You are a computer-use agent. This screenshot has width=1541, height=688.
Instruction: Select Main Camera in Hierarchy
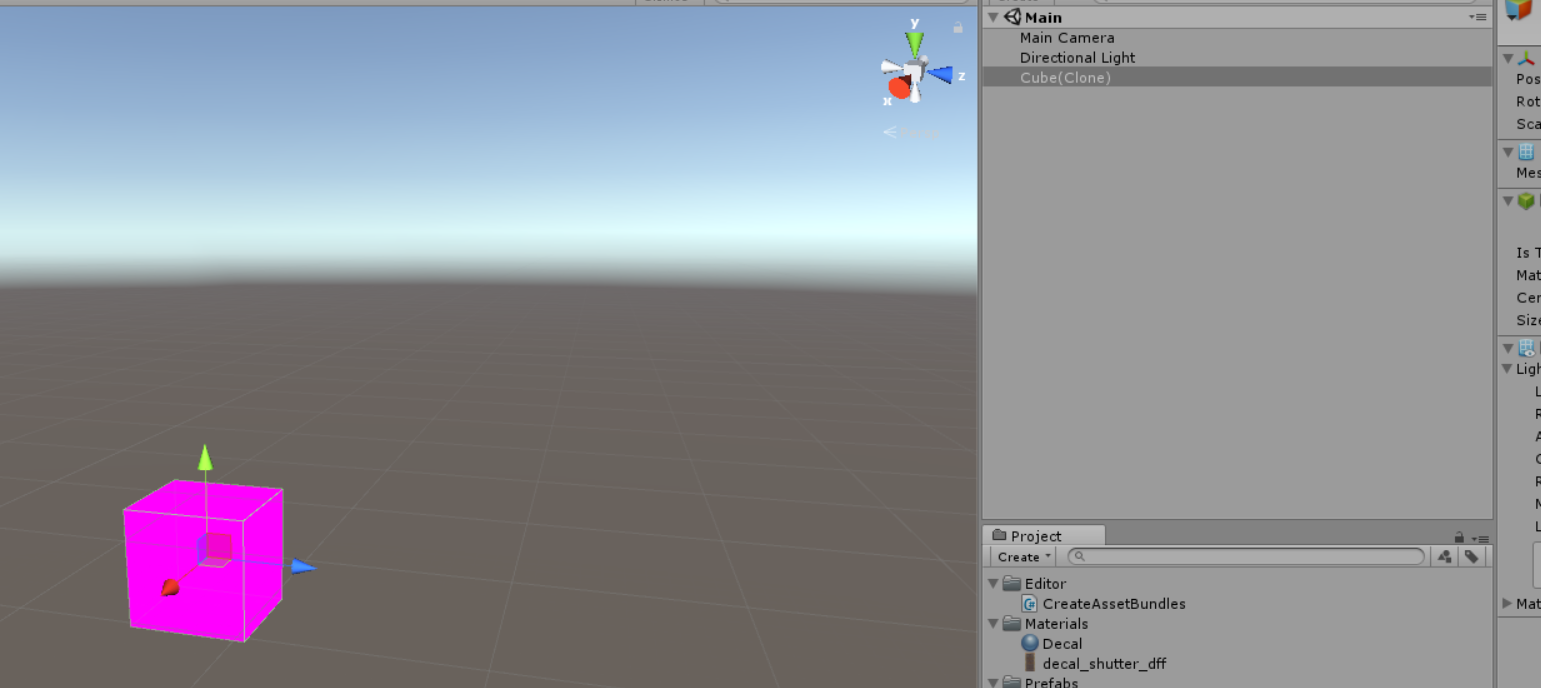1067,37
